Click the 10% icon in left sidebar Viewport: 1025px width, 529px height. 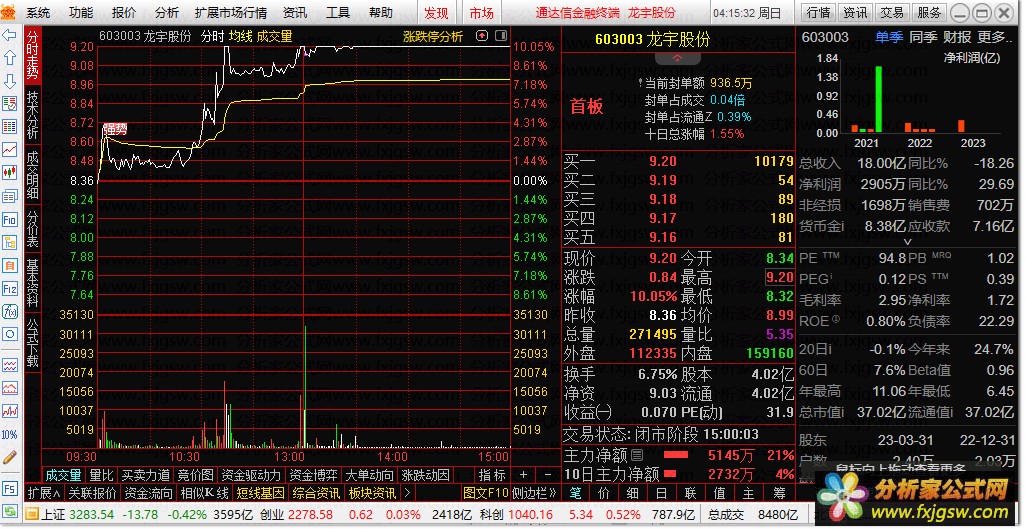click(10, 434)
